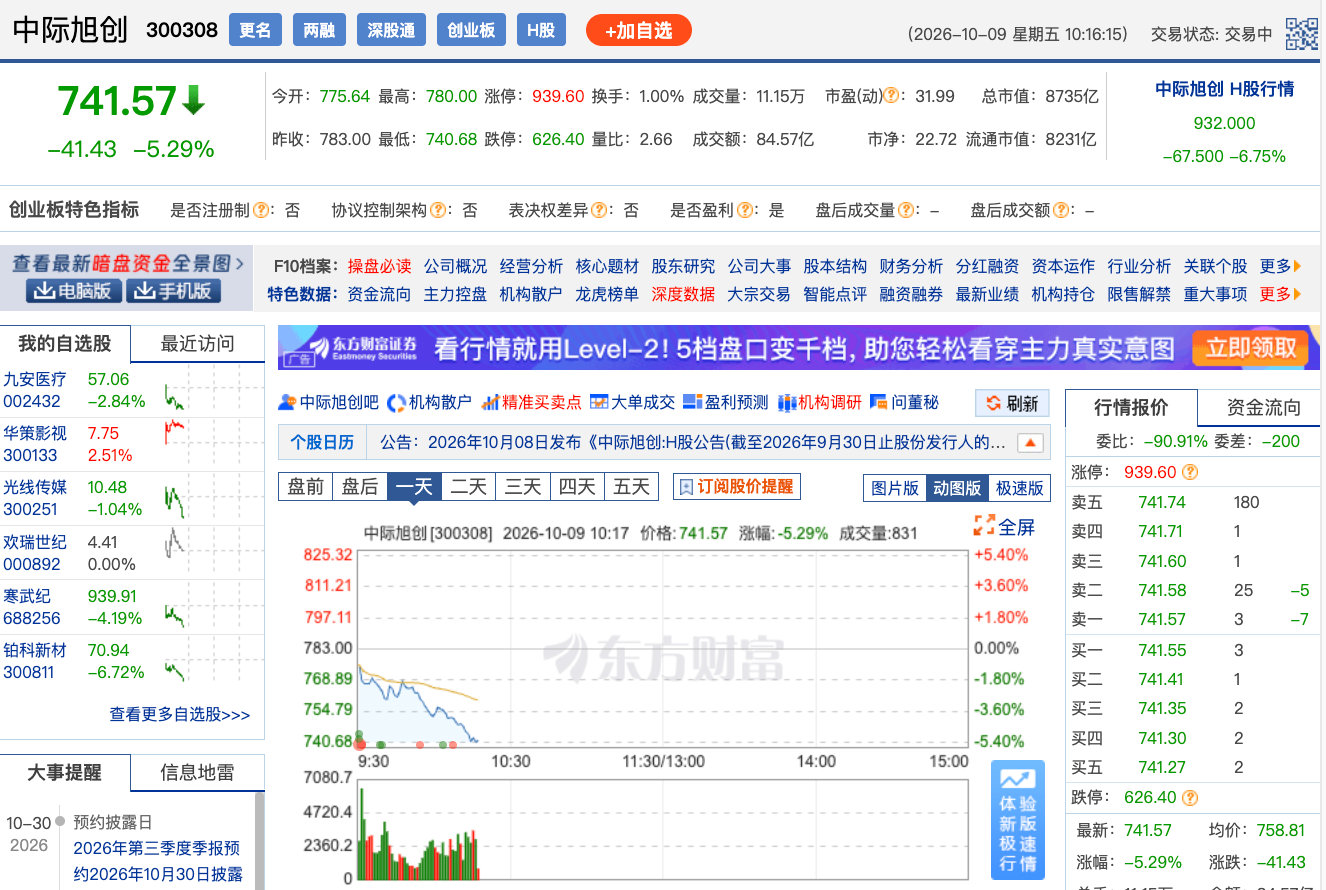The image size is (1326, 890).
Task: Switch to 资金流向 tab
Action: click(1264, 407)
